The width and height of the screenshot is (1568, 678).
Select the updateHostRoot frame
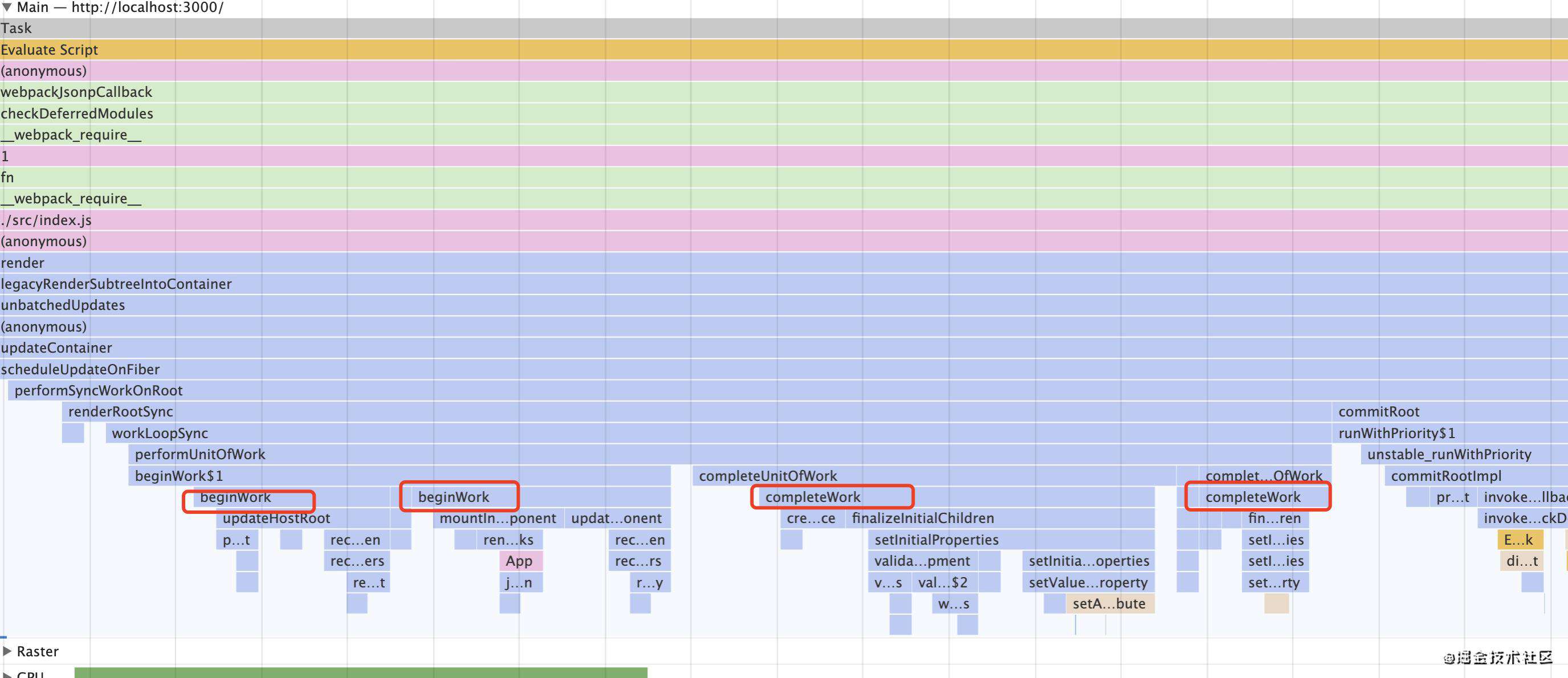pos(303,518)
